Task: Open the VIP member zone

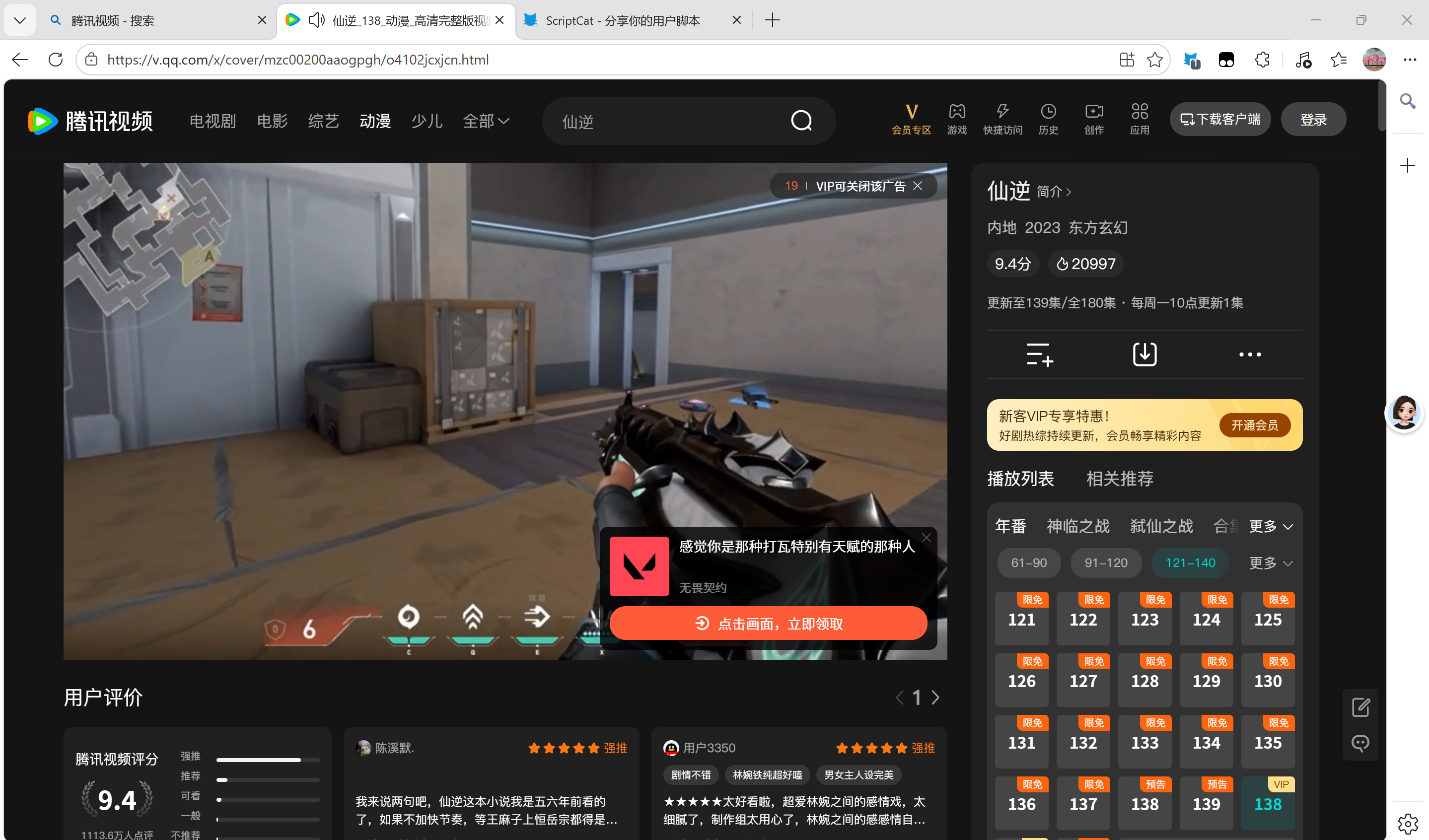Action: pyautogui.click(x=911, y=119)
